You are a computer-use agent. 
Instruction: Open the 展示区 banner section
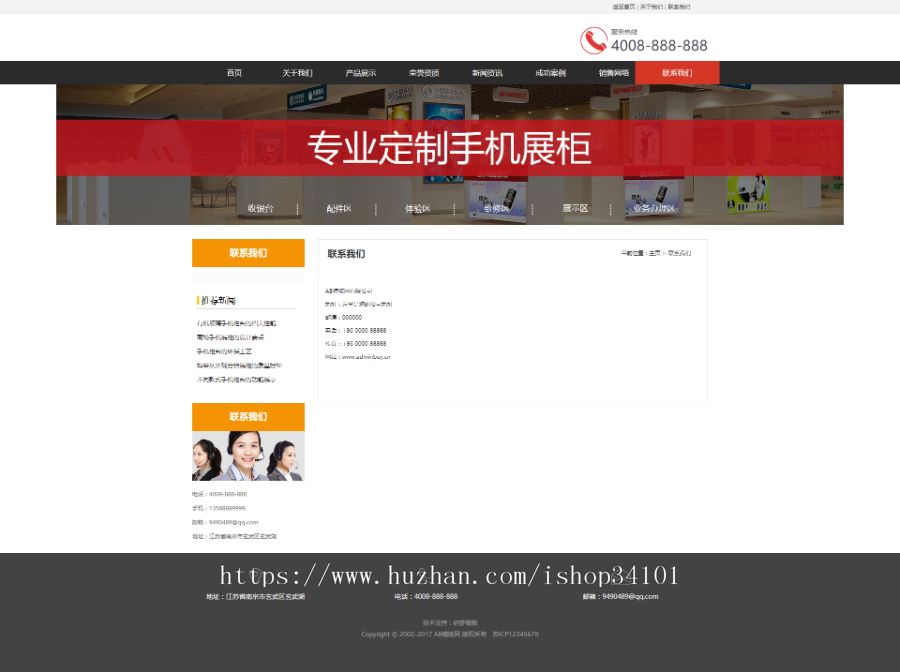pos(575,207)
